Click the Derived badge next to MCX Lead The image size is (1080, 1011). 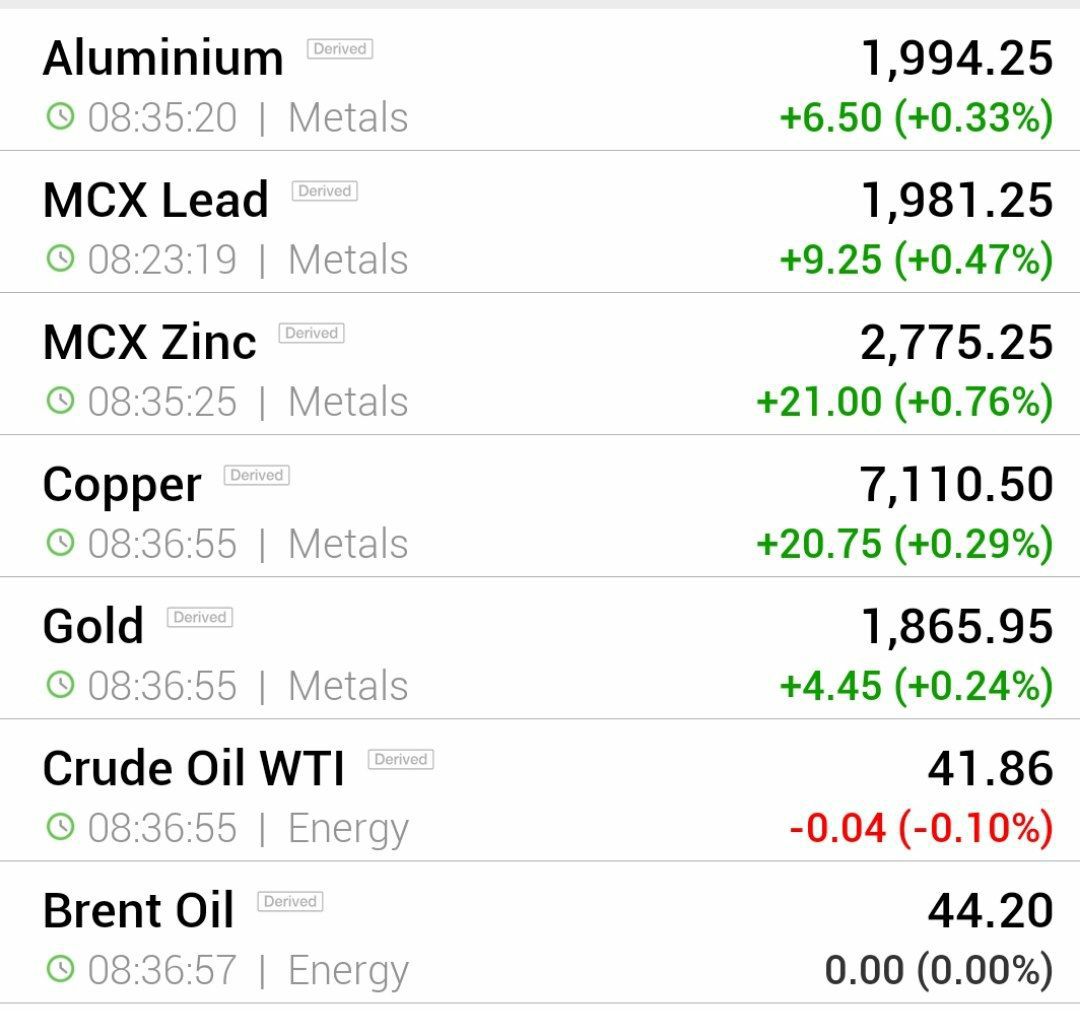pyautogui.click(x=324, y=191)
